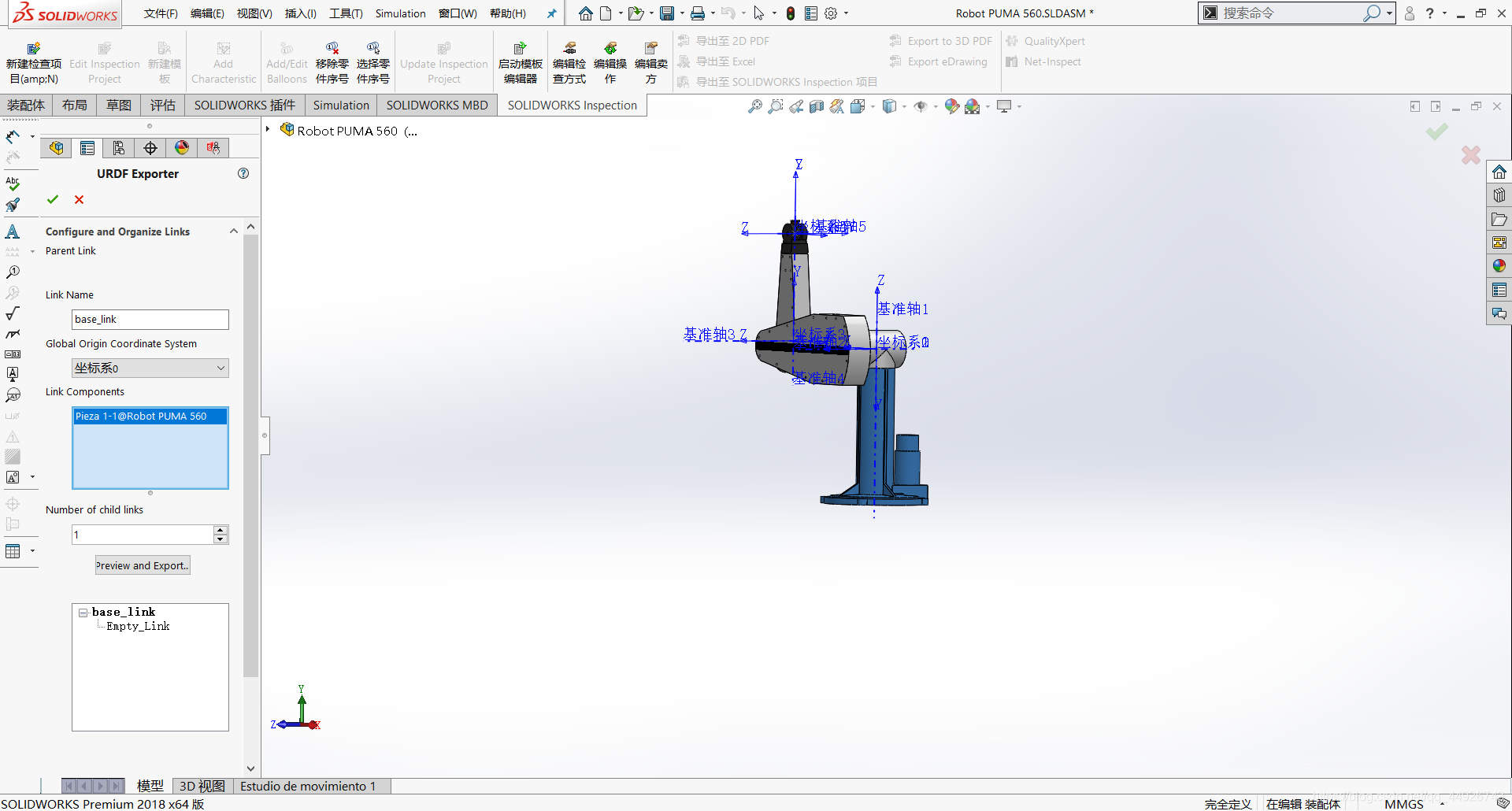Click 新建检查项目 new inspection project button
Image resolution: width=1512 pixels, height=811 pixels.
point(34,63)
